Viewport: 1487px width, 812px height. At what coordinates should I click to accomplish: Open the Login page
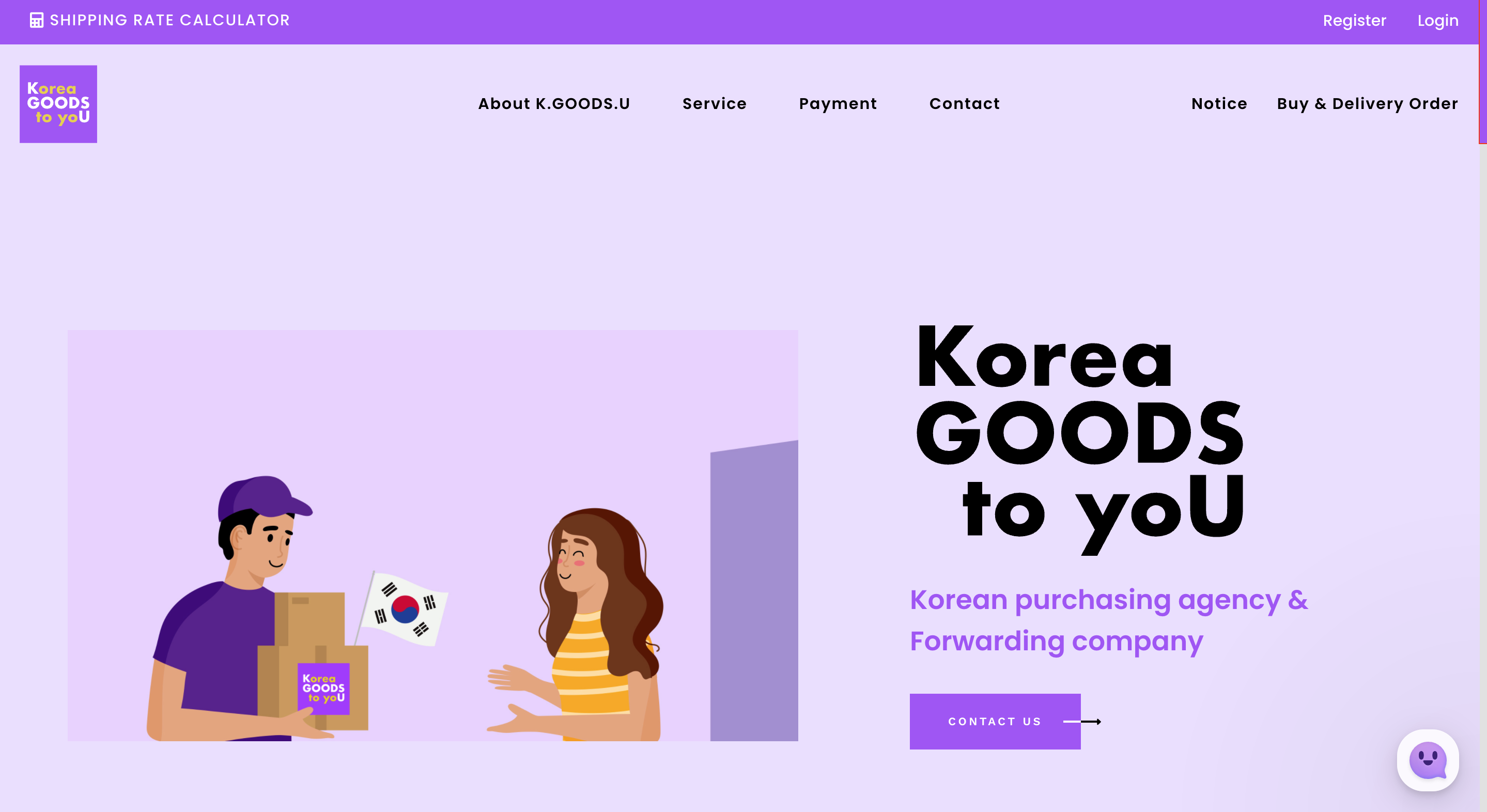pyautogui.click(x=1437, y=21)
